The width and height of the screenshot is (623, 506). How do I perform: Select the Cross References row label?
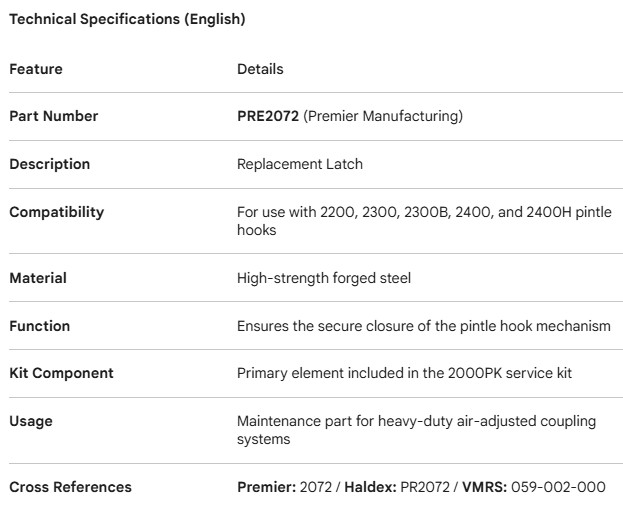point(70,487)
